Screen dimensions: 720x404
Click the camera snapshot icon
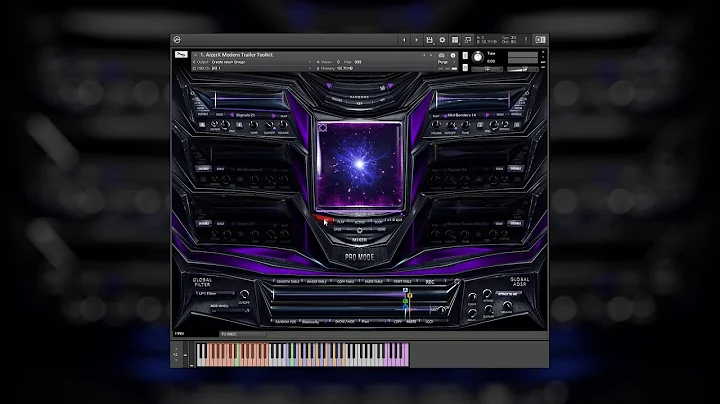tap(441, 55)
